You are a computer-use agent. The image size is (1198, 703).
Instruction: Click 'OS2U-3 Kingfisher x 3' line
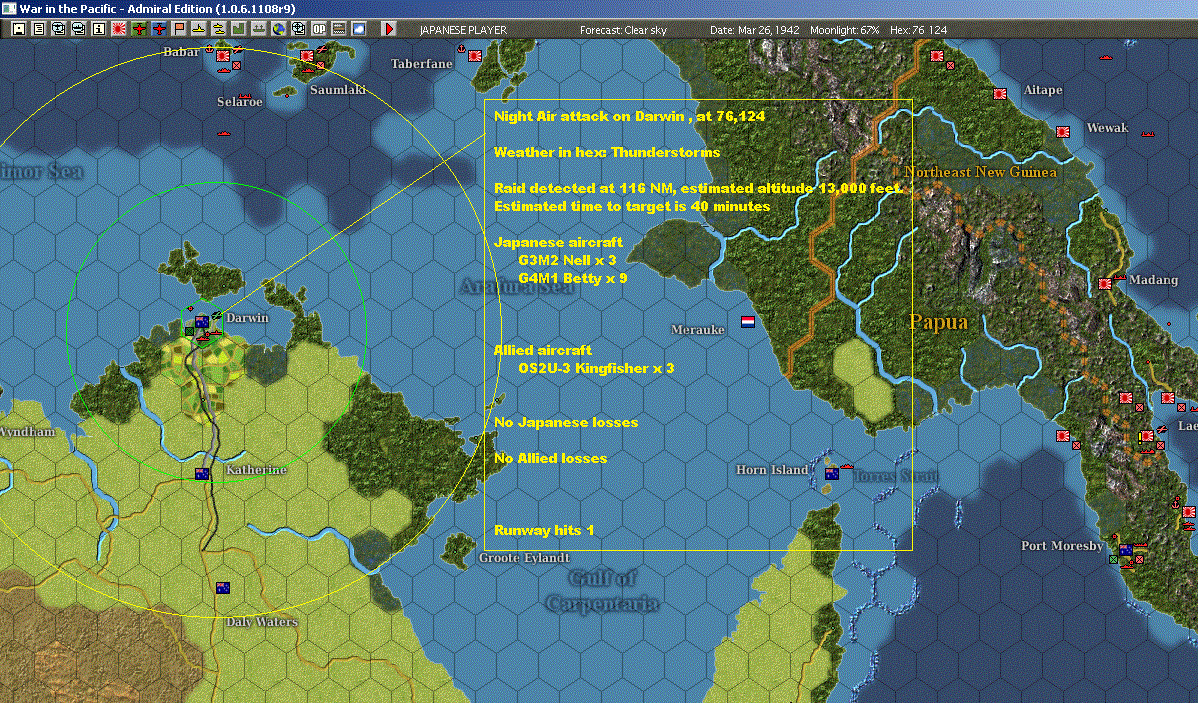click(596, 368)
